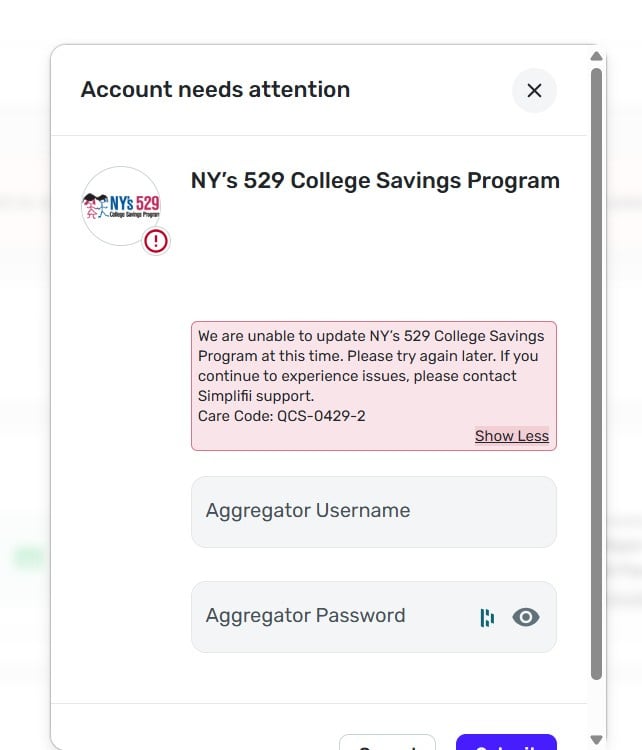Click the scrollbar down arrow
The width and height of the screenshot is (642, 750).
click(597, 740)
